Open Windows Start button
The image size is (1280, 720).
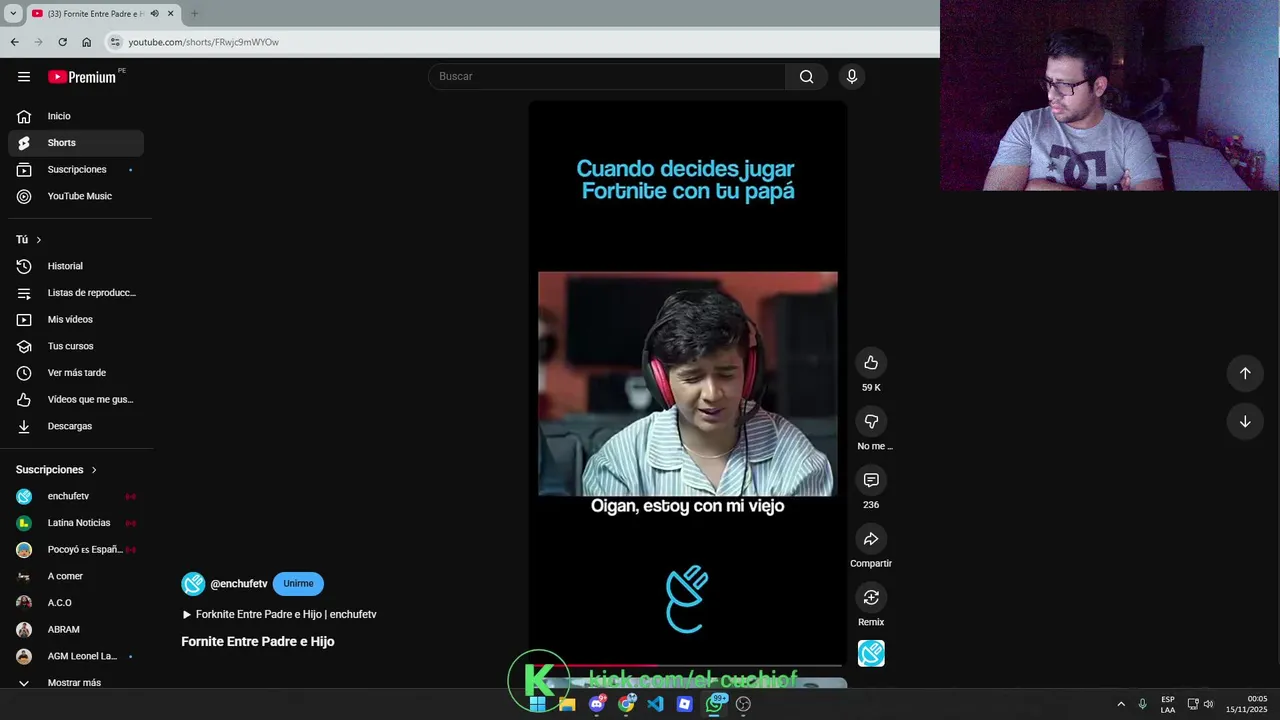[538, 704]
